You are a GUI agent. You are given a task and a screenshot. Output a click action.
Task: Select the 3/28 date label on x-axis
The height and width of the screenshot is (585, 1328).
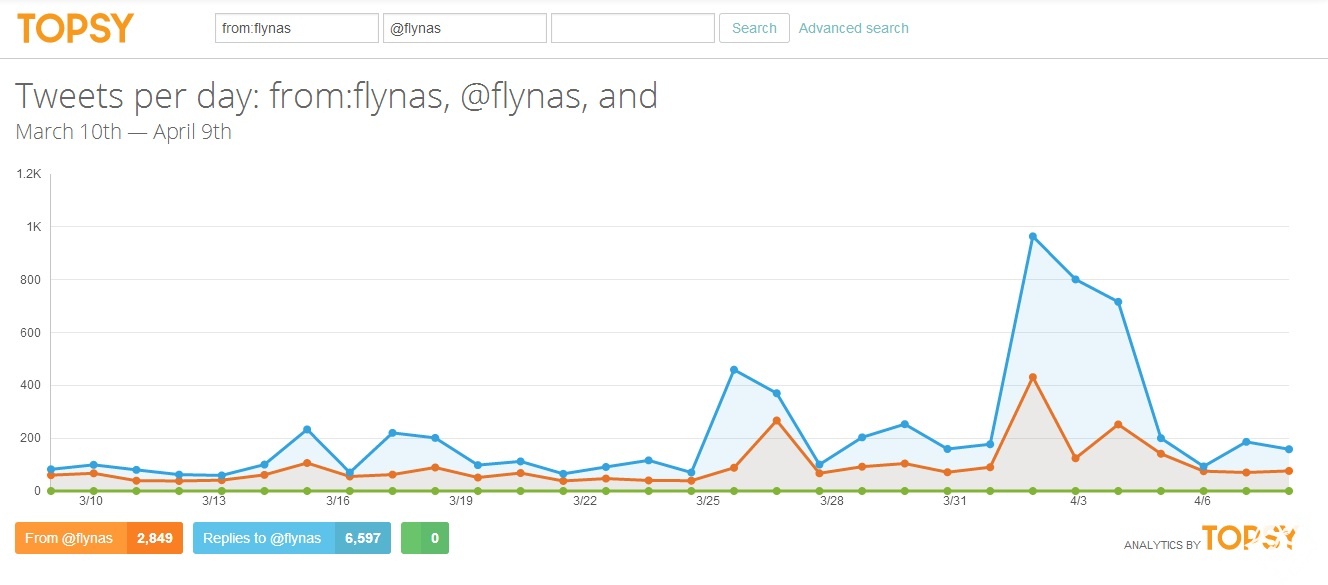pos(832,501)
